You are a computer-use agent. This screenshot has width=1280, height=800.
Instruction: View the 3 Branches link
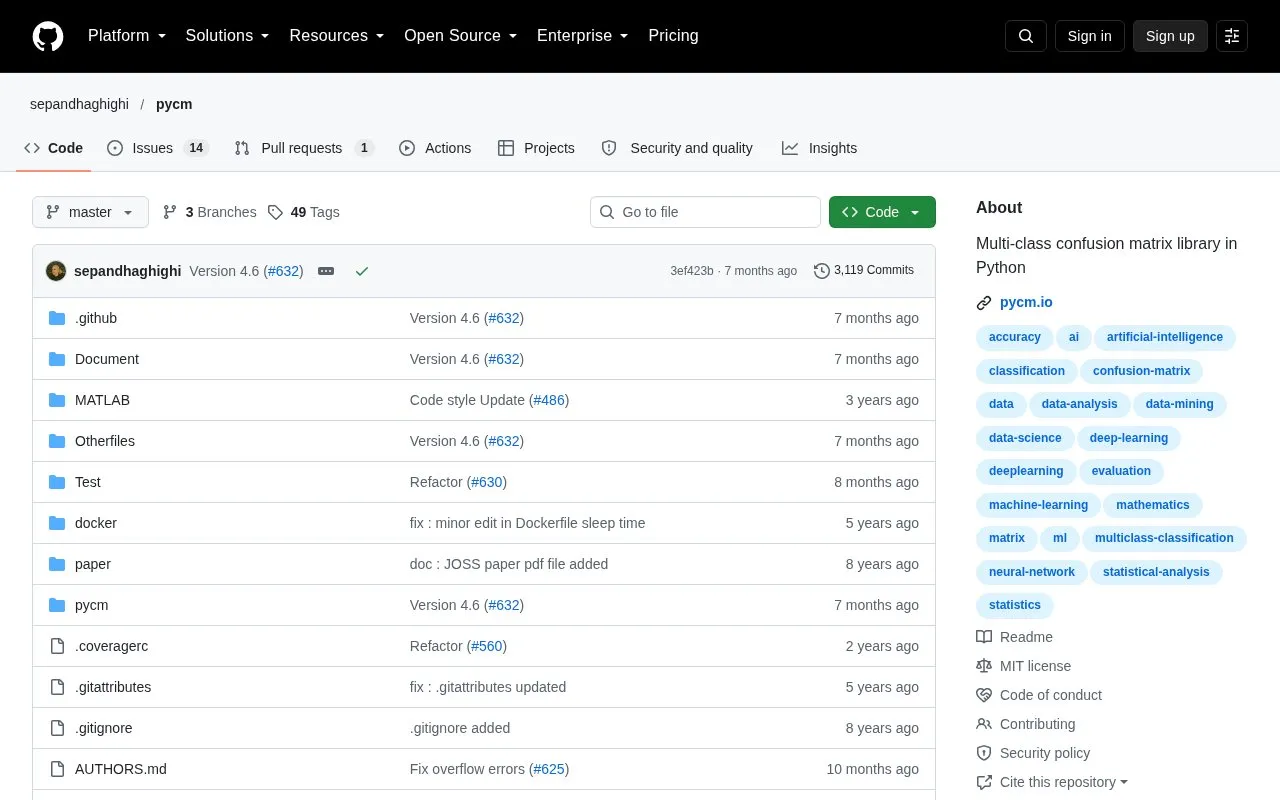pyautogui.click(x=209, y=212)
